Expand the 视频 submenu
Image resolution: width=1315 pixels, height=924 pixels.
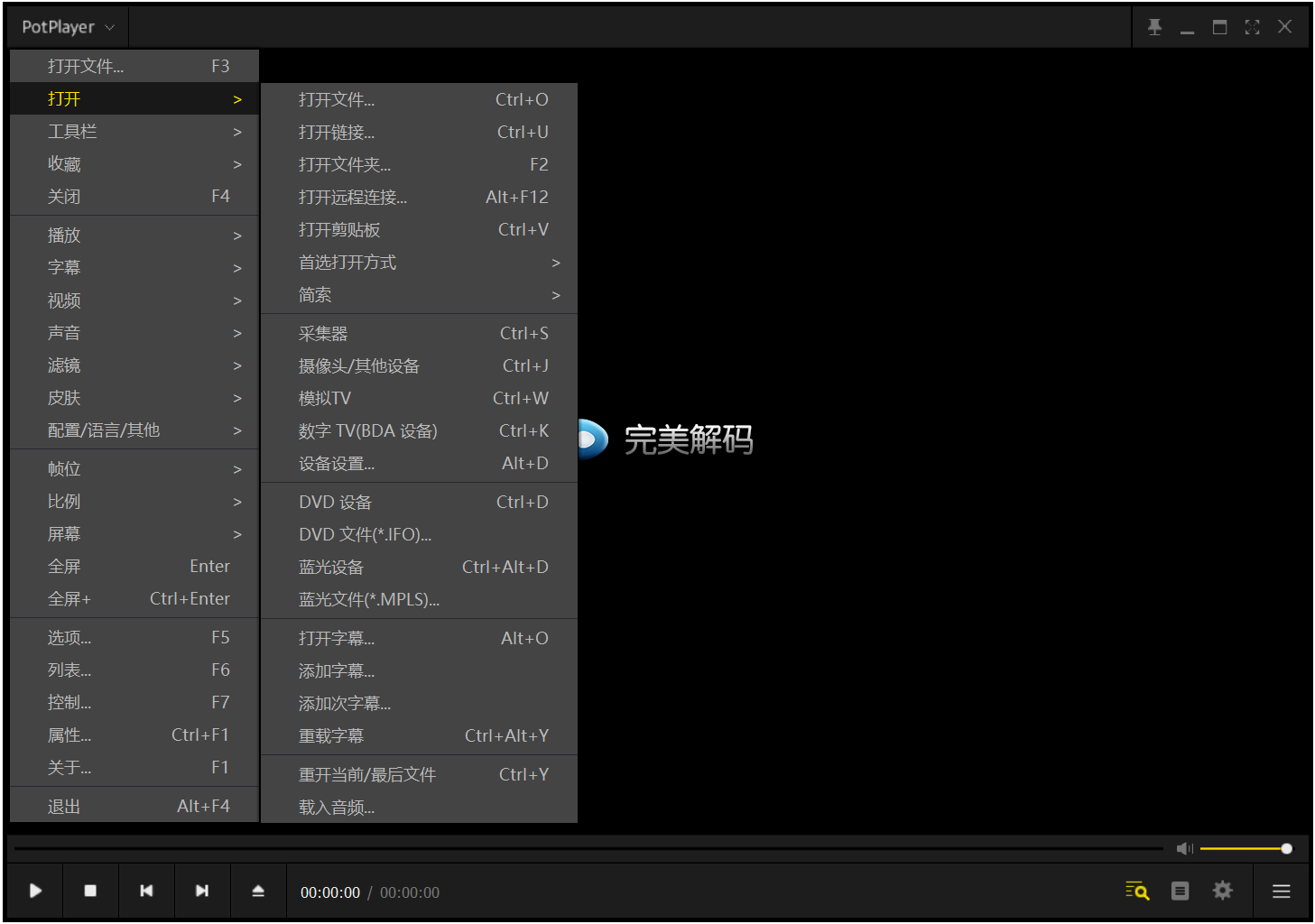pos(134,300)
